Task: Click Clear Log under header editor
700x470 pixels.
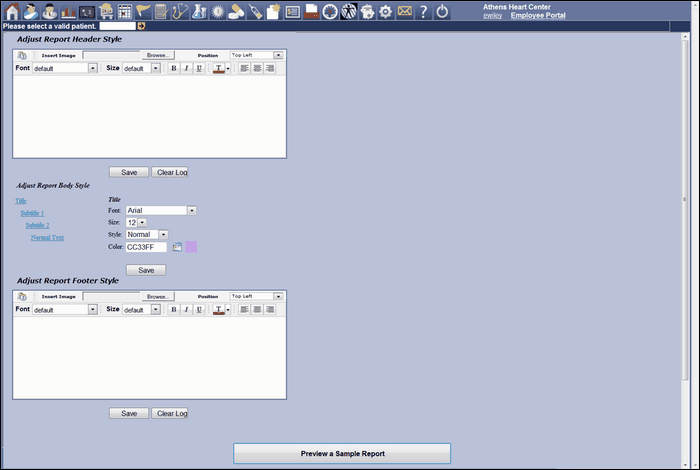Action: click(170, 172)
